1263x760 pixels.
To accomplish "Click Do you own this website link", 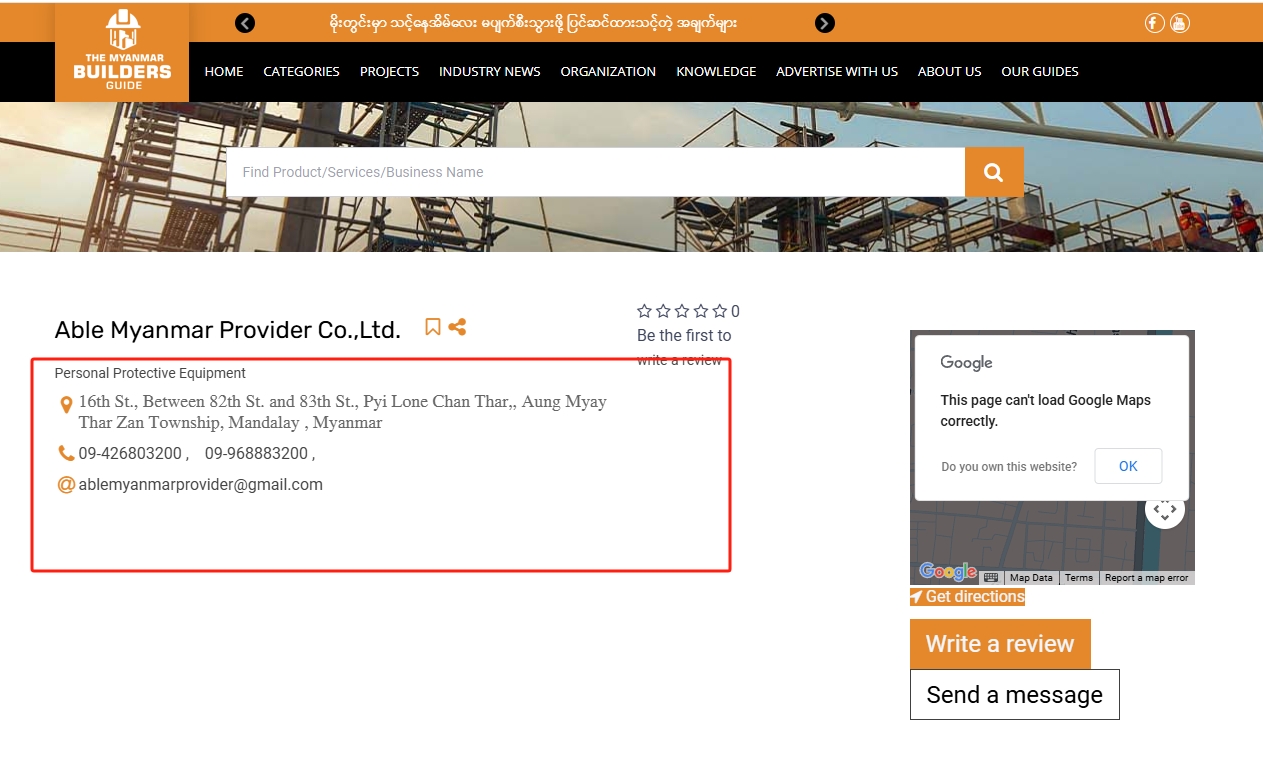I will (x=1009, y=467).
